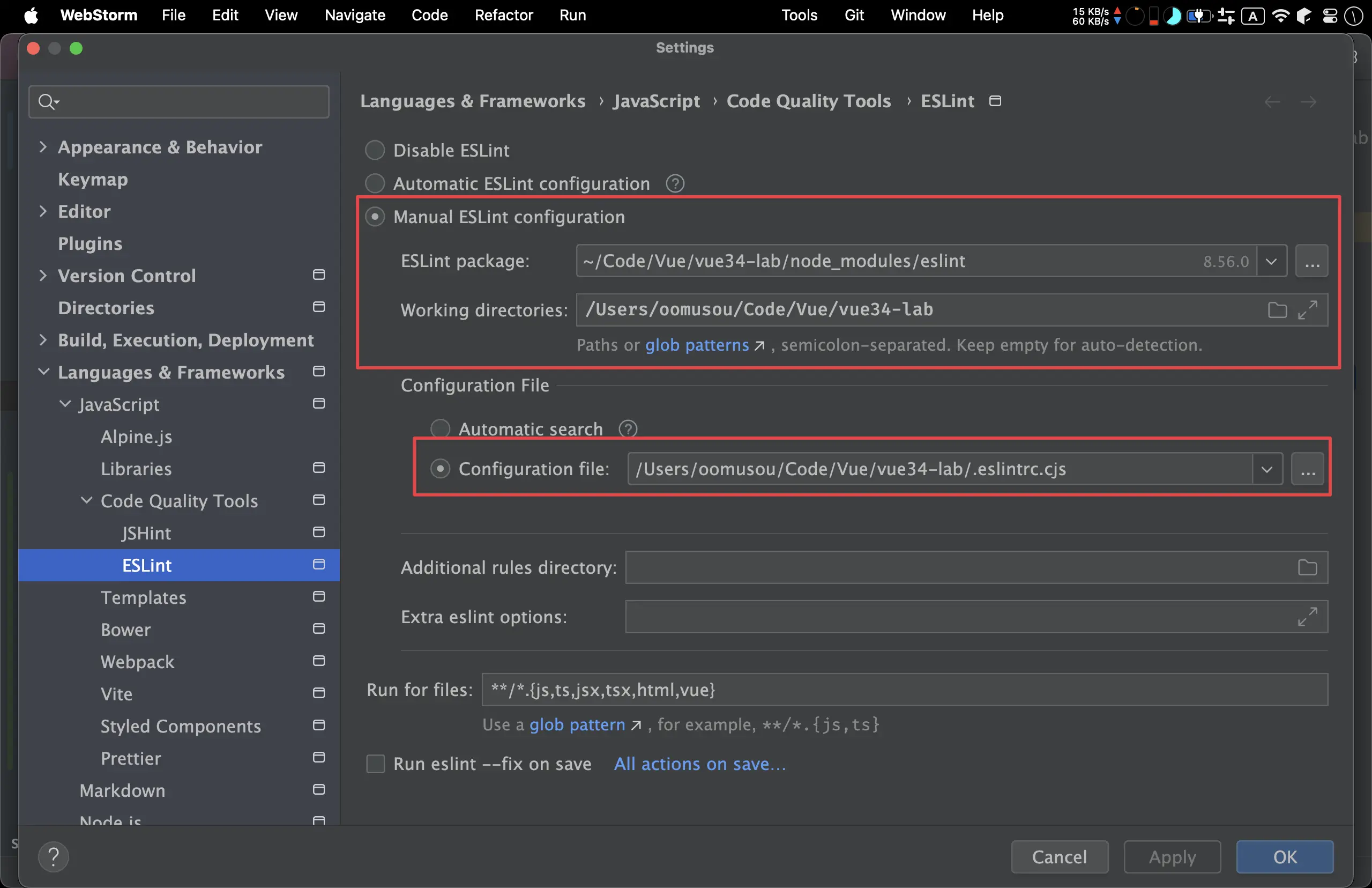The height and width of the screenshot is (888, 1372).
Task: Open the Git menu
Action: click(853, 16)
